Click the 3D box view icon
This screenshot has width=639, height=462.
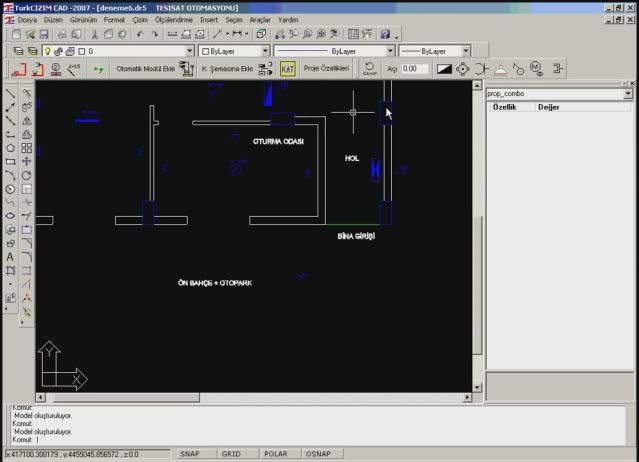261,34
